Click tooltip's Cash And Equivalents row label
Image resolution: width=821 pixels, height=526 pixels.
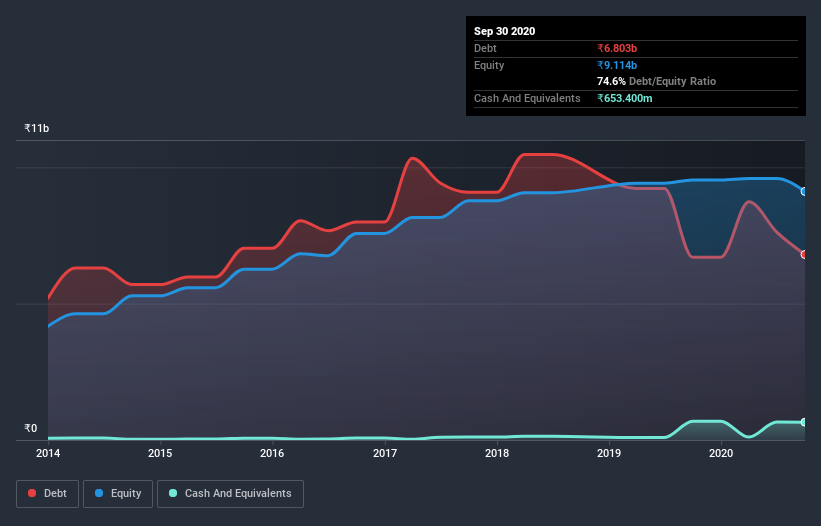point(527,98)
